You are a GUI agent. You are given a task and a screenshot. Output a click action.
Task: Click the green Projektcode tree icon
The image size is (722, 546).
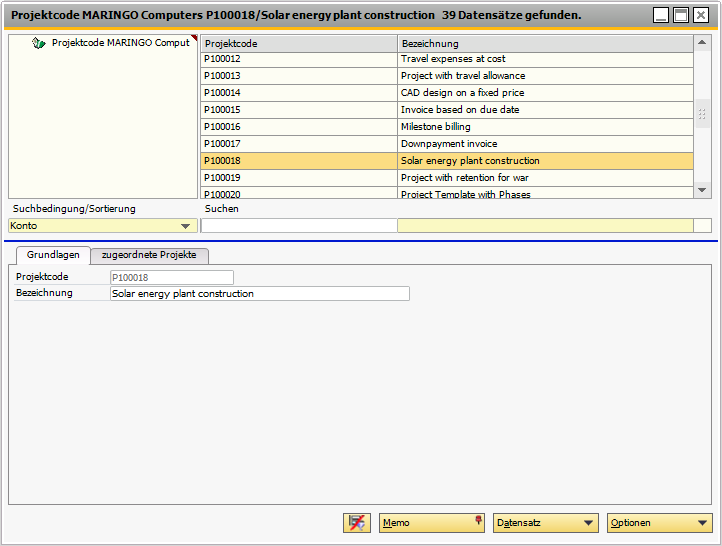click(x=39, y=44)
